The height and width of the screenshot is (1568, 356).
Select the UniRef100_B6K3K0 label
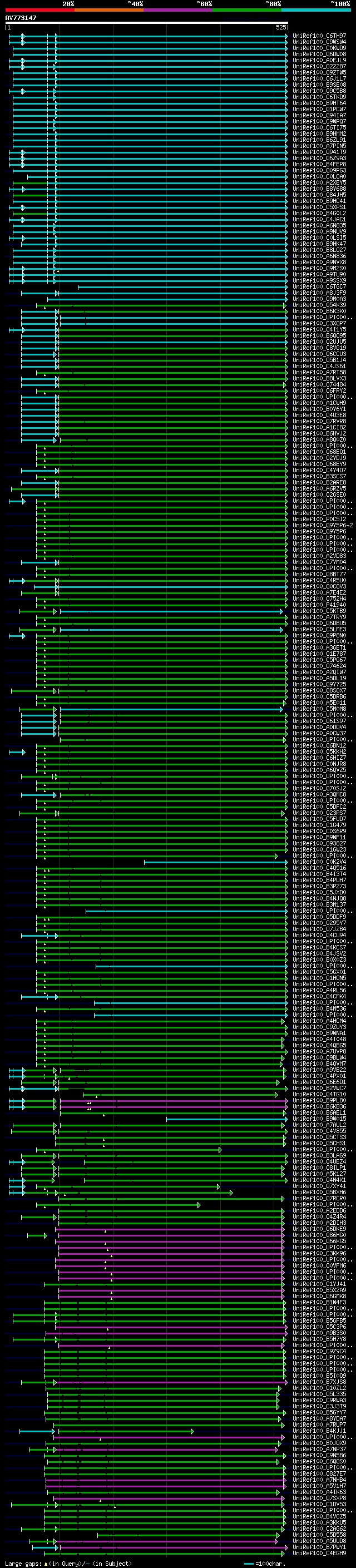pyautogui.click(x=319, y=311)
